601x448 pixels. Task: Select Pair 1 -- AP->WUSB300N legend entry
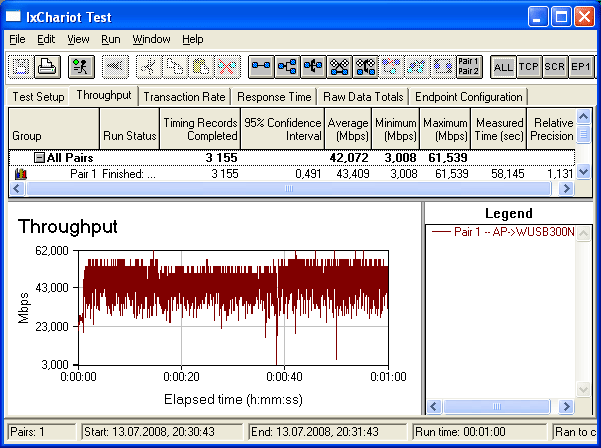(503, 232)
